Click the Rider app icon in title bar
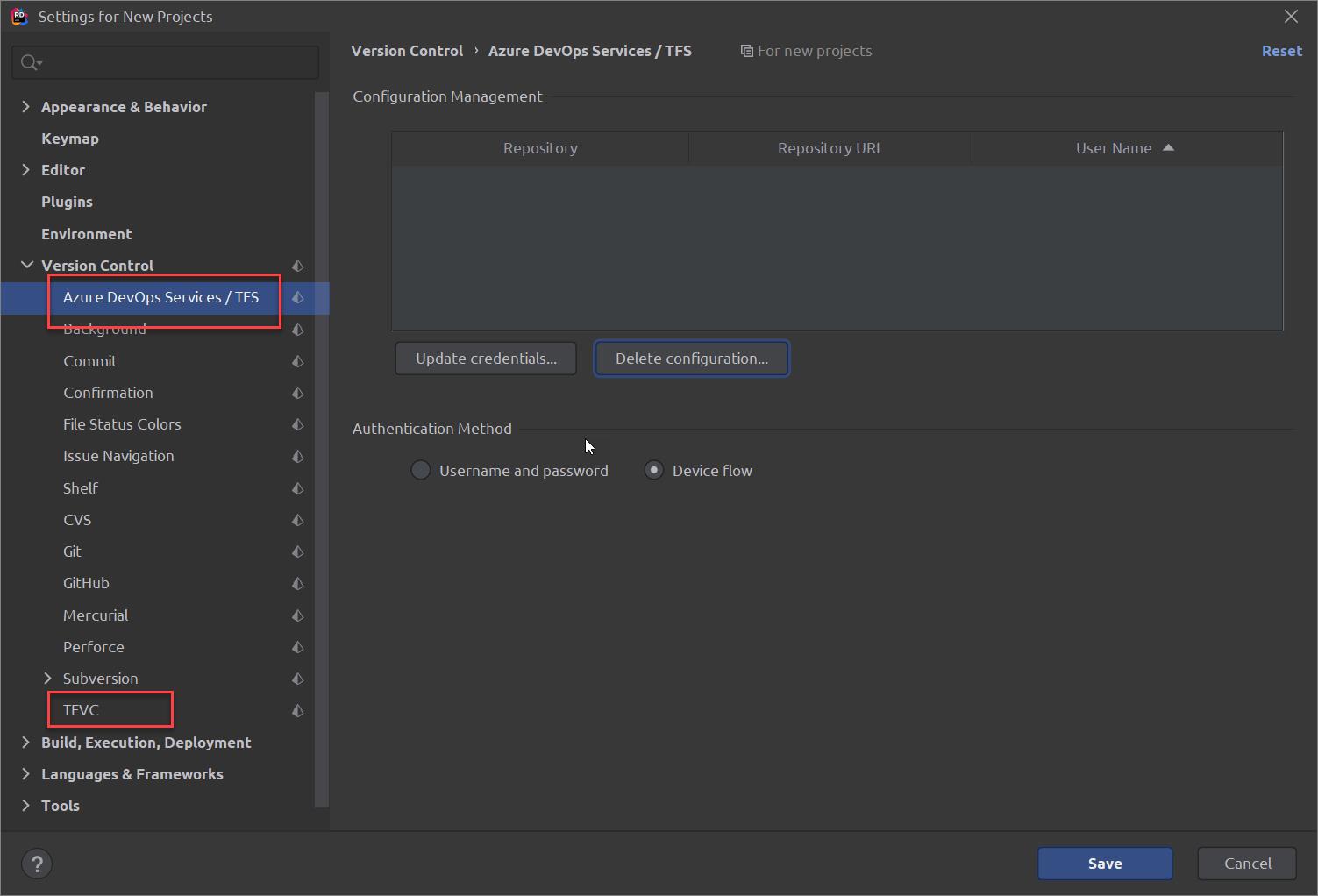The height and width of the screenshot is (896, 1318). click(x=18, y=16)
